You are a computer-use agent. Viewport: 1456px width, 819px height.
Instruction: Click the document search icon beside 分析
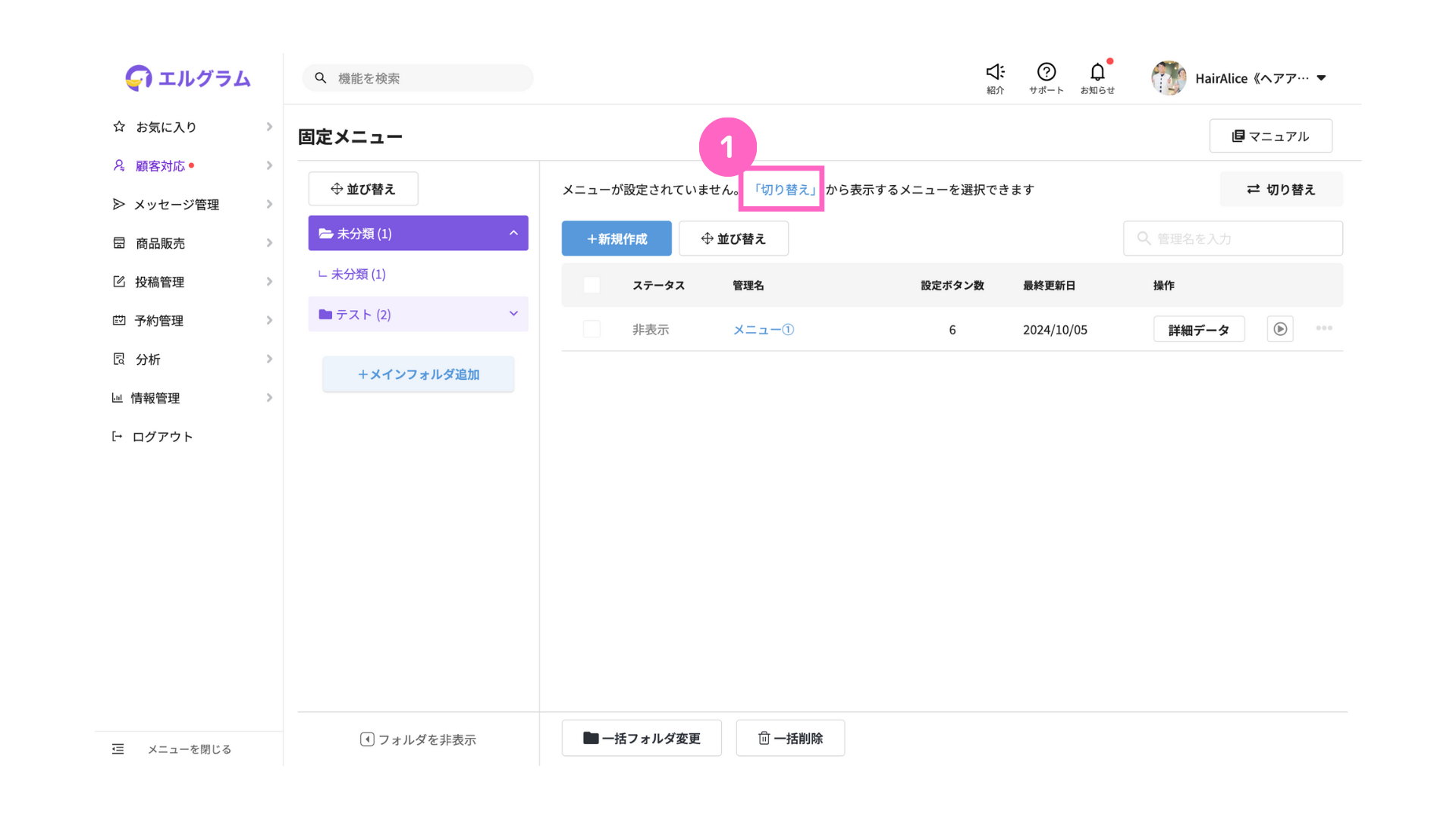click(x=119, y=359)
